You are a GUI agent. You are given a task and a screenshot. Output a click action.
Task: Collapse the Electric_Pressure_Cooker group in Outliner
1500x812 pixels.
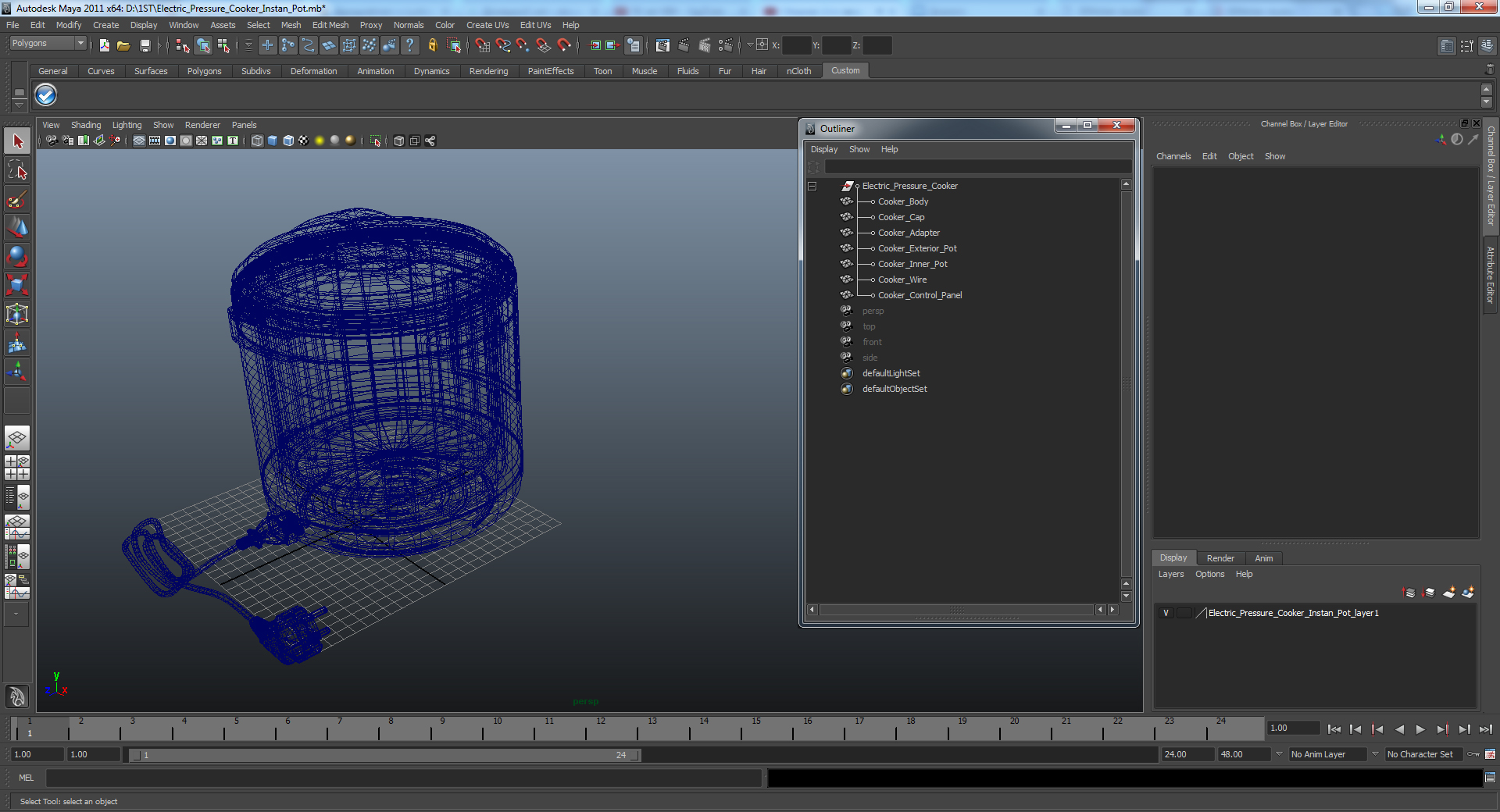pos(812,186)
